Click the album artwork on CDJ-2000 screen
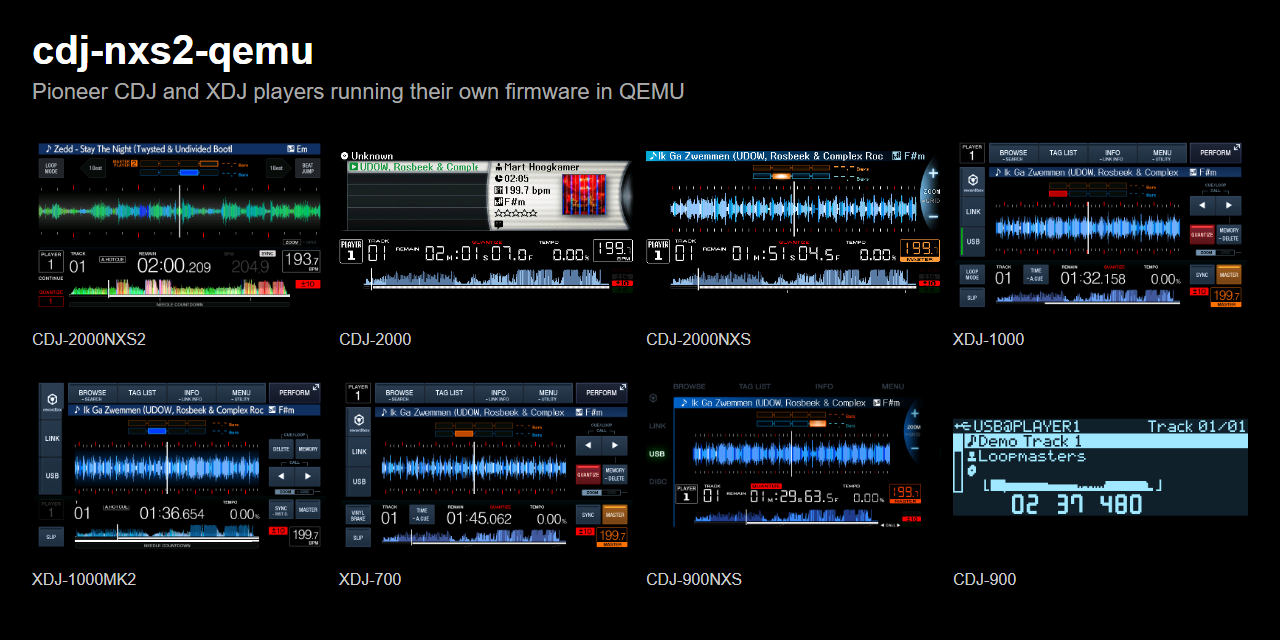The image size is (1280, 640). (x=584, y=194)
